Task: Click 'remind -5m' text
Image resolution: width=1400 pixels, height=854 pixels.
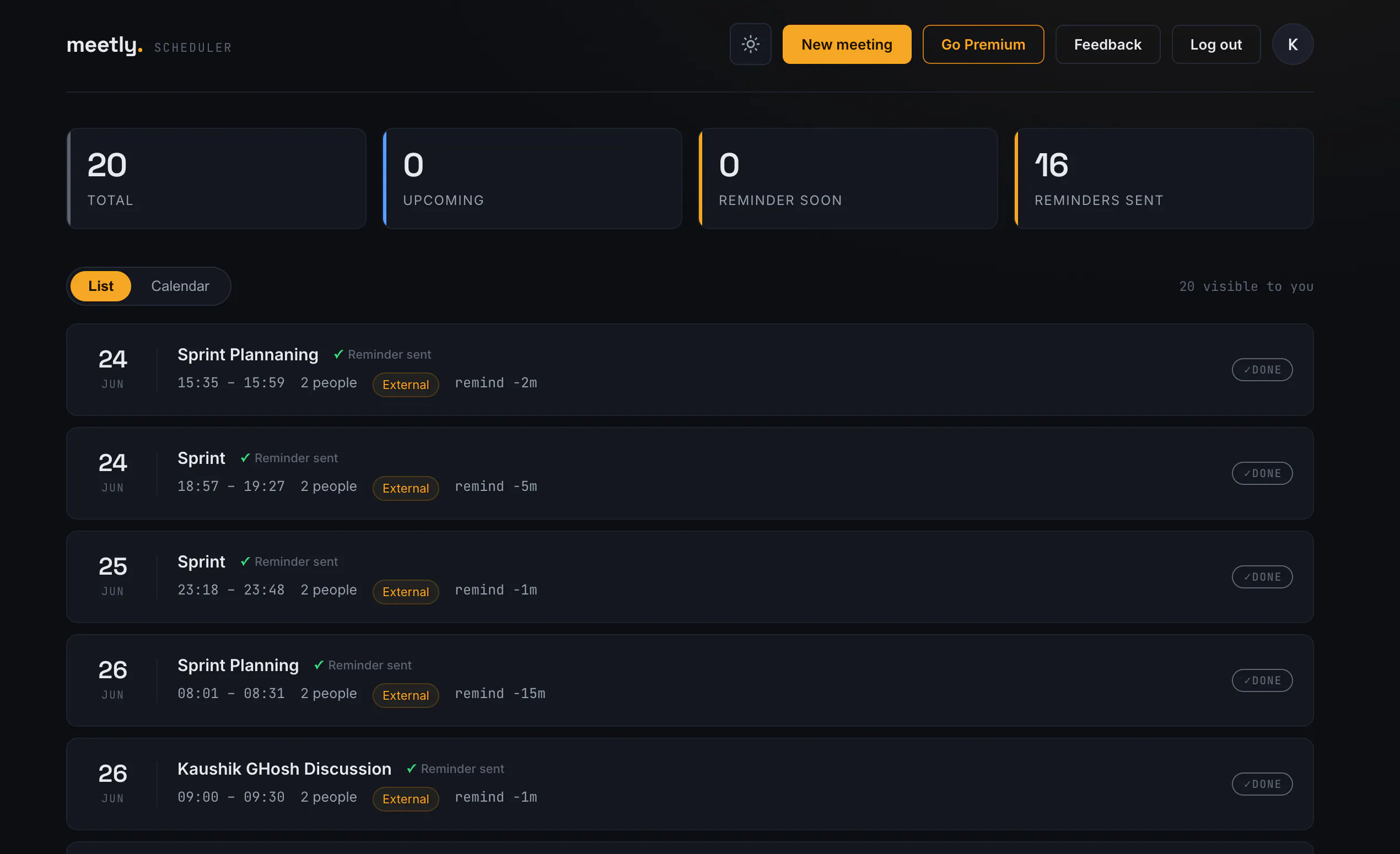Action: tap(496, 487)
